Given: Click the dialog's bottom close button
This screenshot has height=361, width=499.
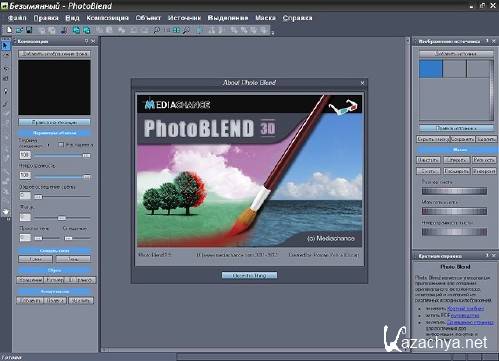Looking at the screenshot, I should pos(249,275).
